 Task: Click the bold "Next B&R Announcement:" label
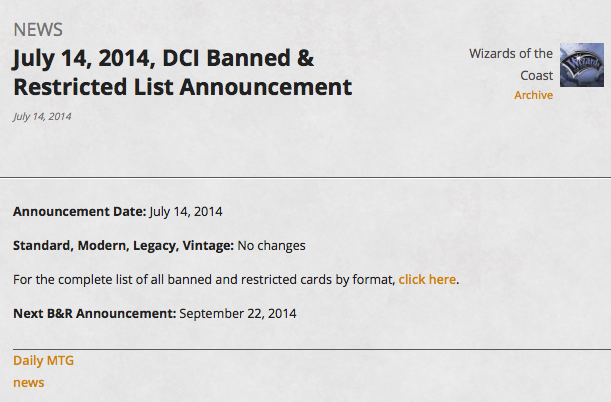[x=95, y=314]
